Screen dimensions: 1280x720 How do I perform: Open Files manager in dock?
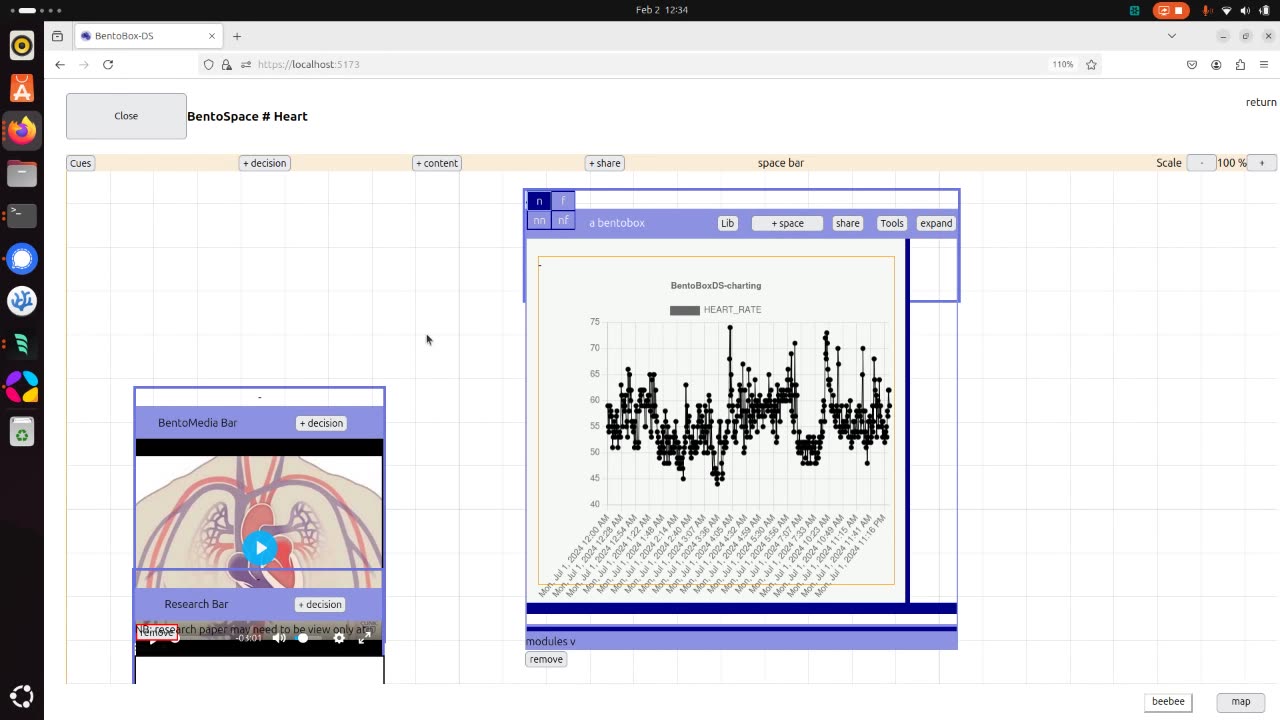(22, 173)
